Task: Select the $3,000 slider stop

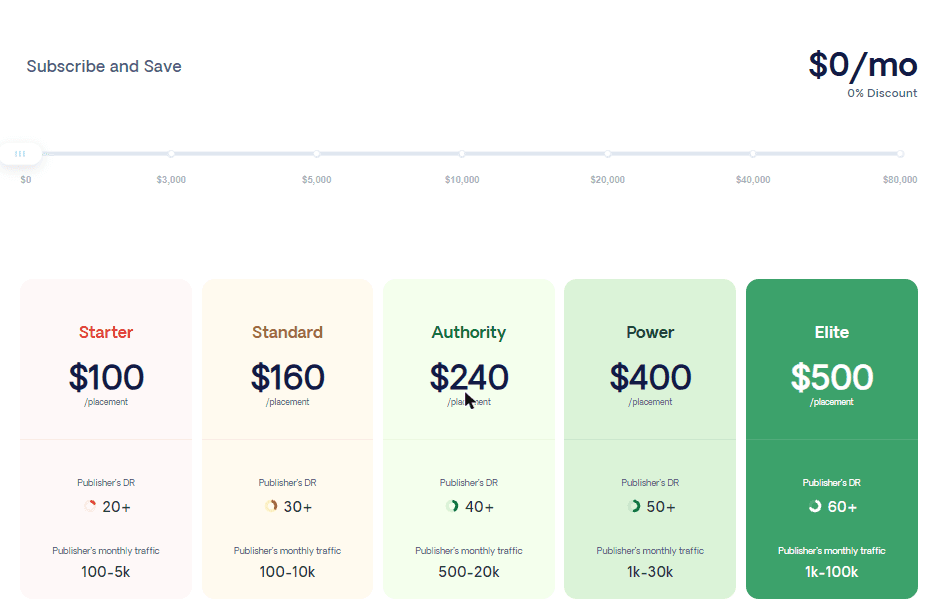Action: point(171,154)
